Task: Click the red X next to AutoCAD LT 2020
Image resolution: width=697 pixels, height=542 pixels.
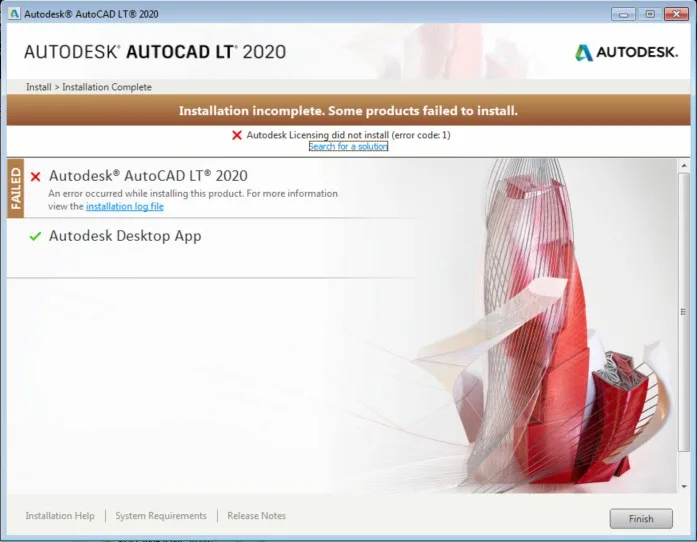Action: [36, 176]
